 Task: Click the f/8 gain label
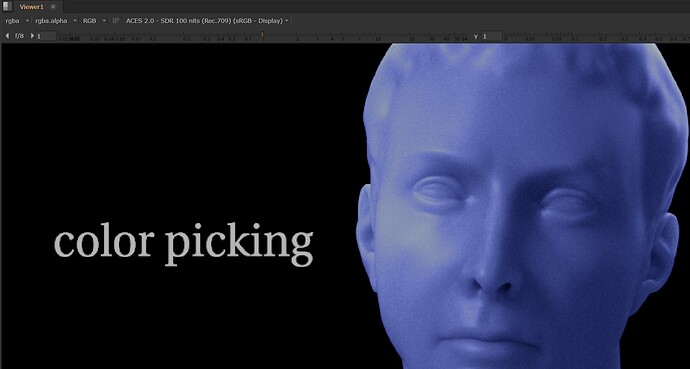19,36
